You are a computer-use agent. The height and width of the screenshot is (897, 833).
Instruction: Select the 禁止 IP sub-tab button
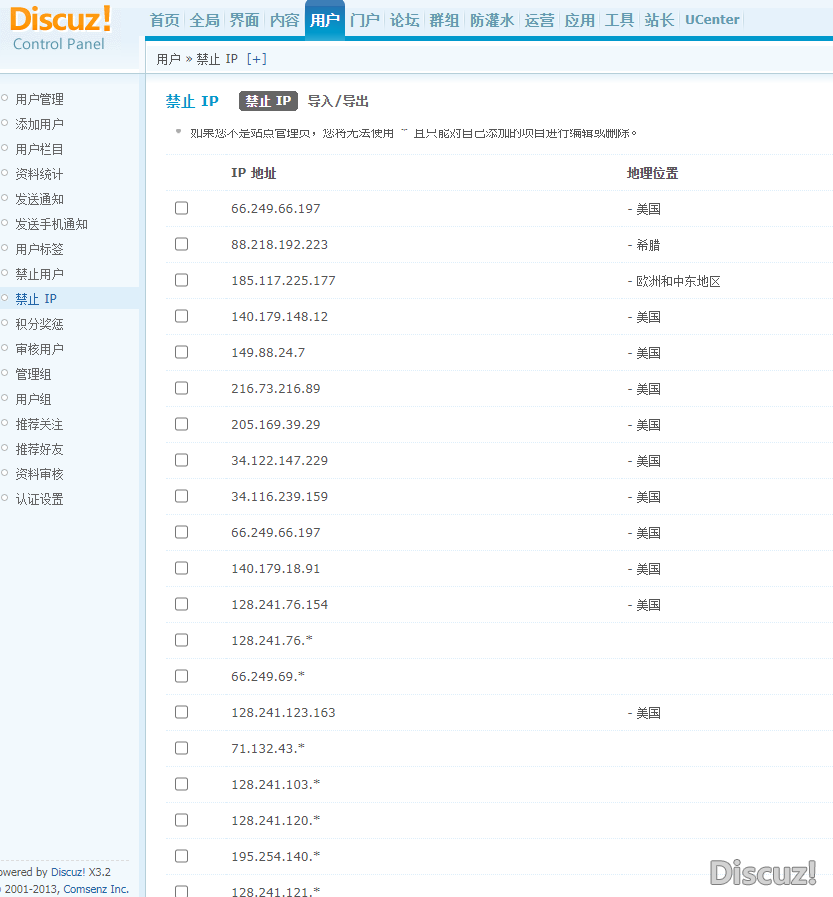tap(268, 101)
